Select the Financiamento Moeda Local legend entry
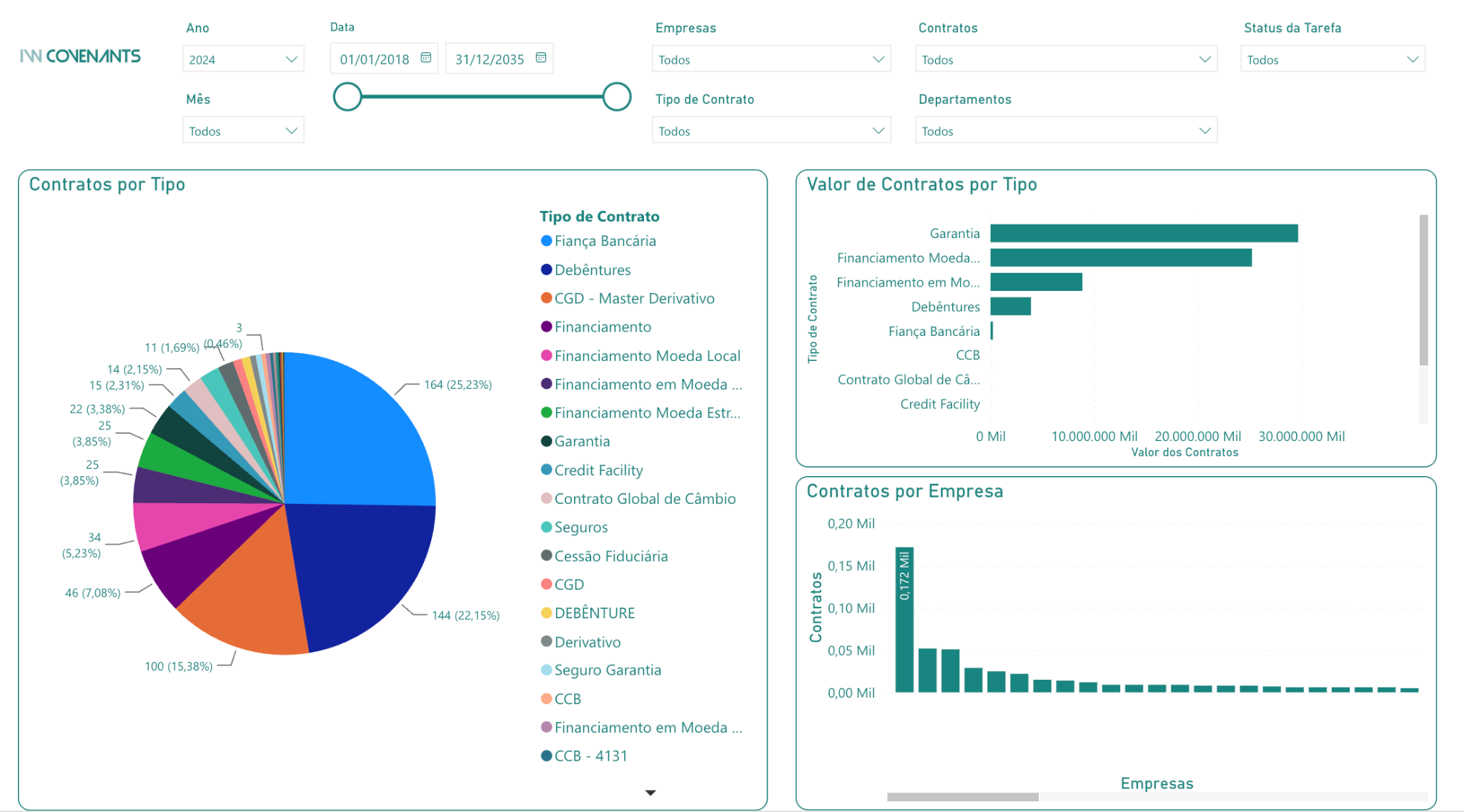 click(640, 355)
